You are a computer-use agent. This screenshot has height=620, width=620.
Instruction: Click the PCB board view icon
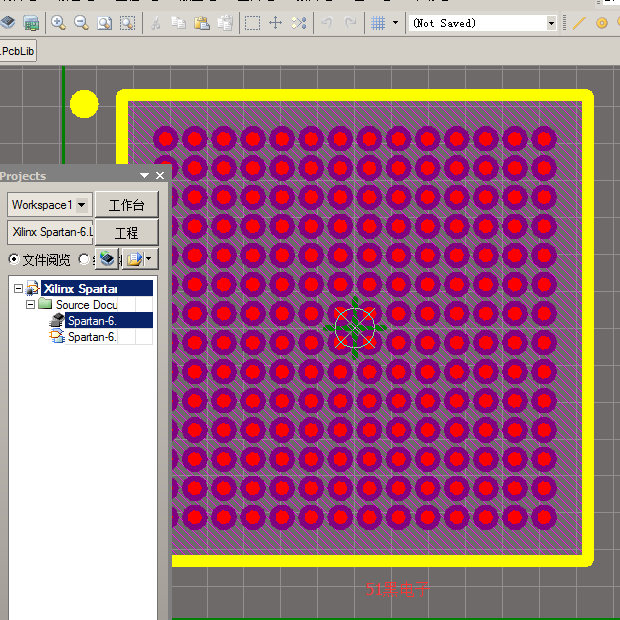31,23
